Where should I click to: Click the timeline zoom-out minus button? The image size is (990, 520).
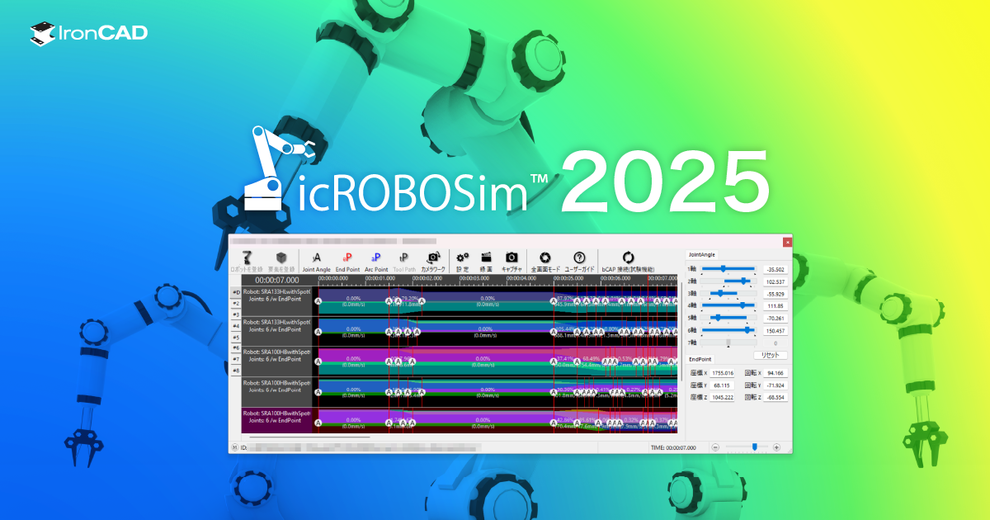click(715, 447)
